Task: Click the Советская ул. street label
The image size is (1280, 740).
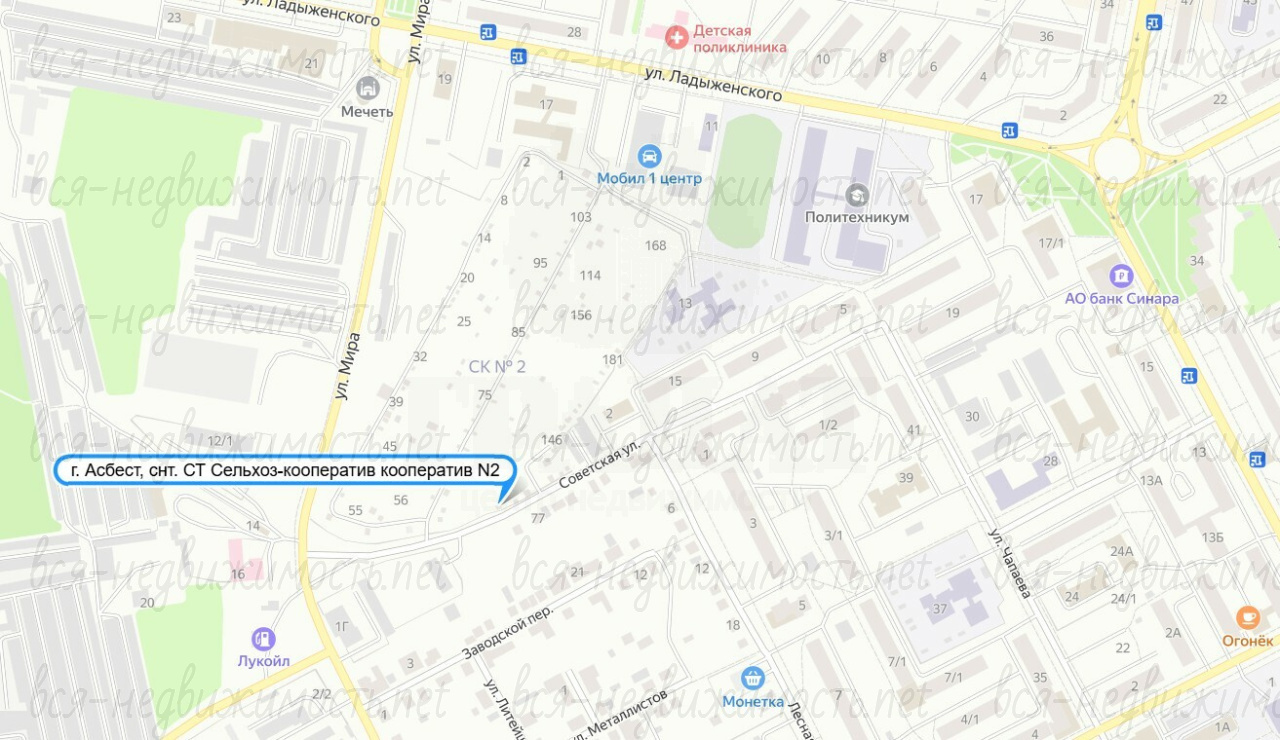Action: click(599, 467)
